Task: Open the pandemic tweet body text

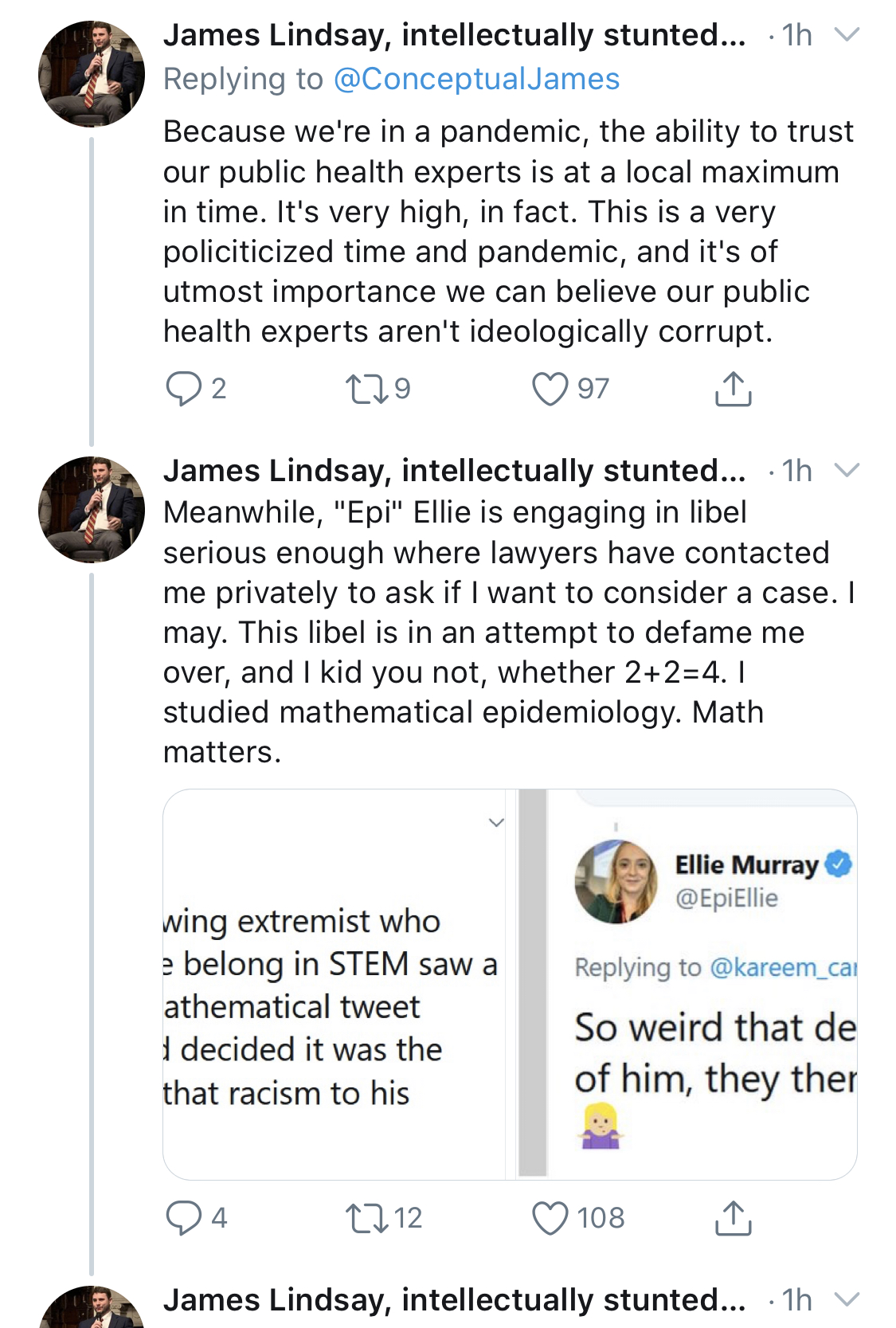Action: (x=508, y=231)
